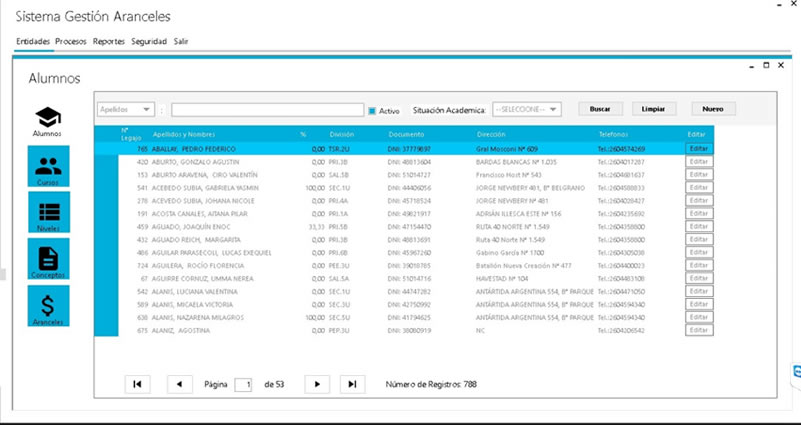Sort by the Apellidos y Nombres column header
The height and width of the screenshot is (426, 801).
point(184,134)
